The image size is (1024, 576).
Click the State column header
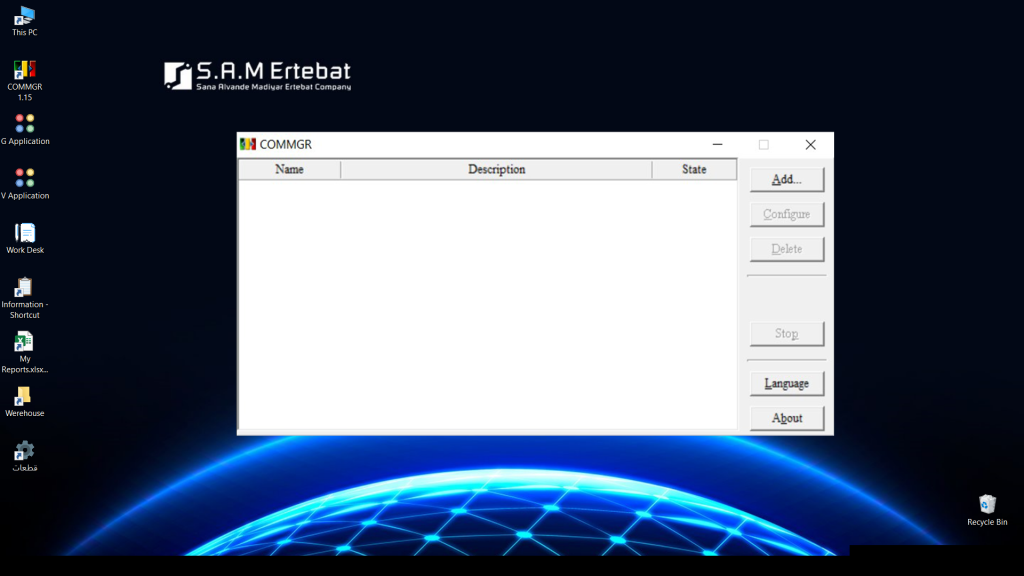[694, 170]
